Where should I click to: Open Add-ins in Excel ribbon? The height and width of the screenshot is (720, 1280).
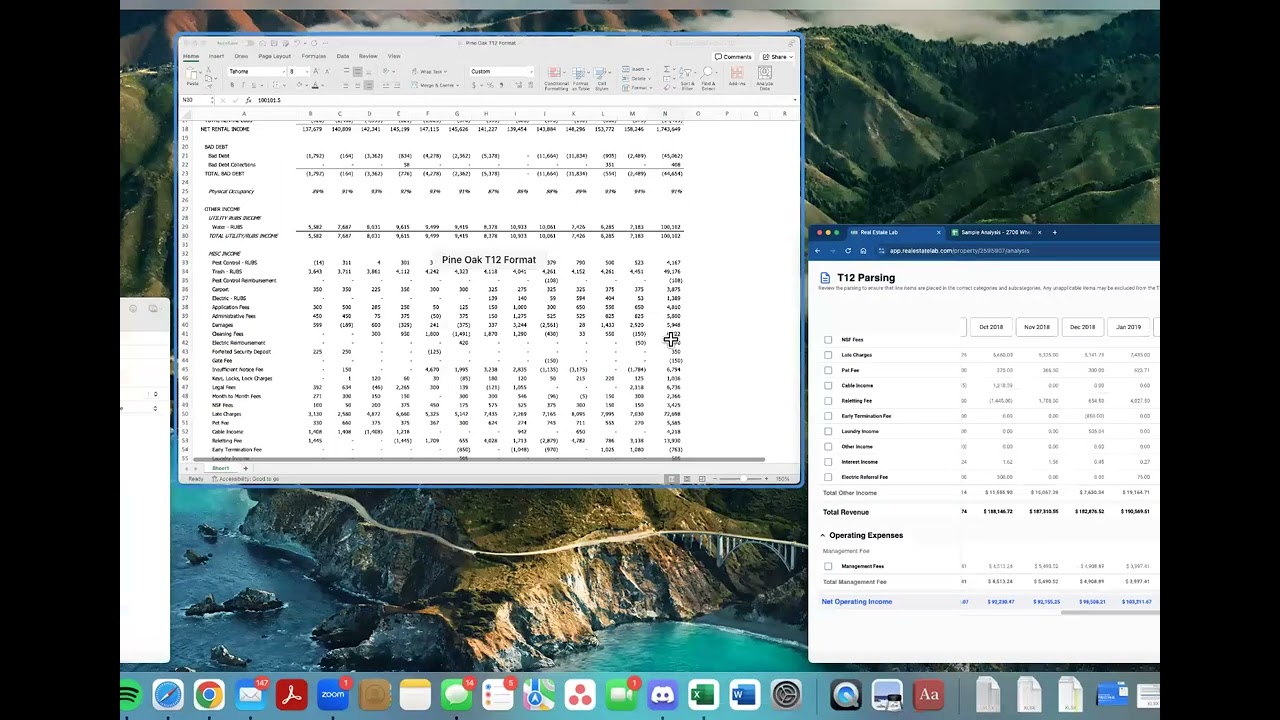(x=737, y=77)
